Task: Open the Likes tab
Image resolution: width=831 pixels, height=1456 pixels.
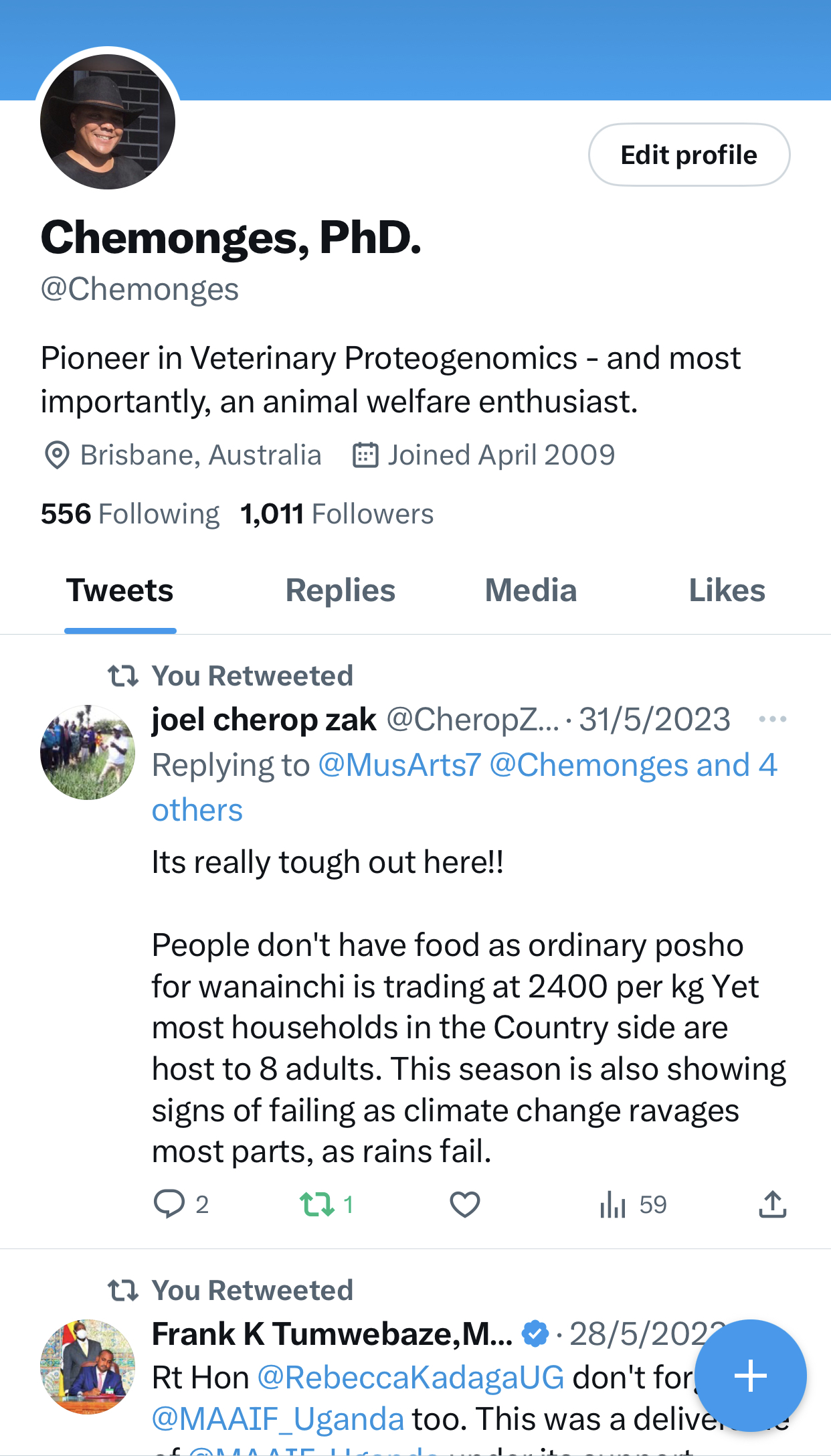Action: 727,590
